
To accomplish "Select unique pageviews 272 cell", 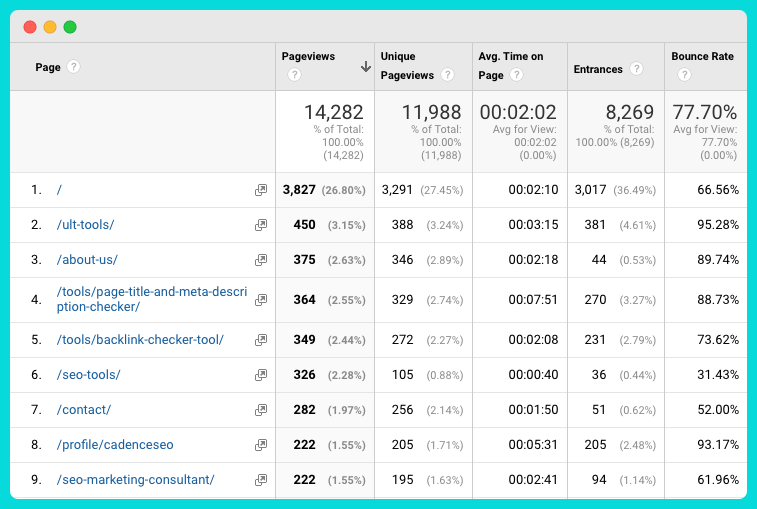I will (x=402, y=339).
